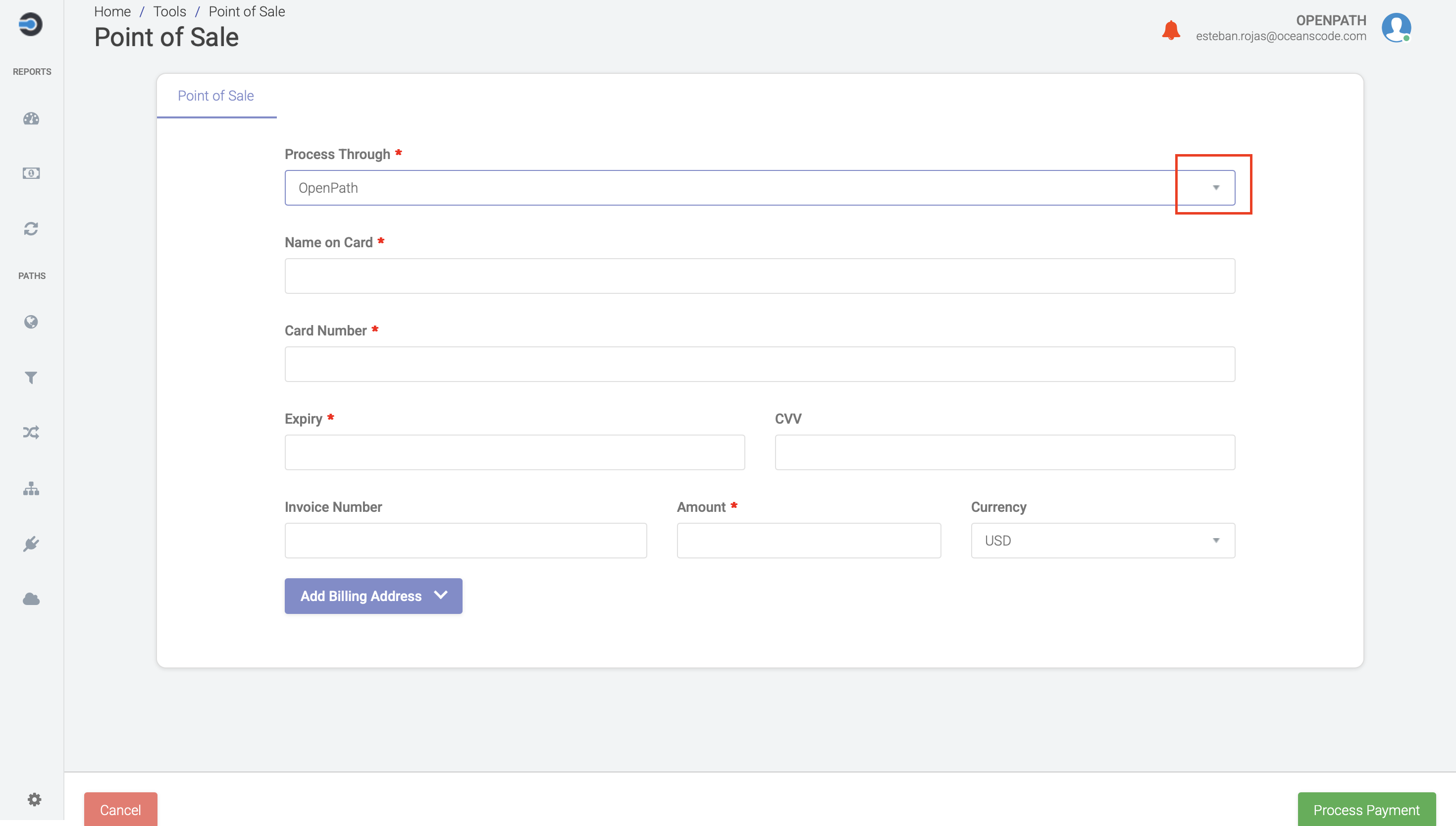The width and height of the screenshot is (1456, 826).
Task: Click the cloud sidebar icon
Action: [x=31, y=599]
